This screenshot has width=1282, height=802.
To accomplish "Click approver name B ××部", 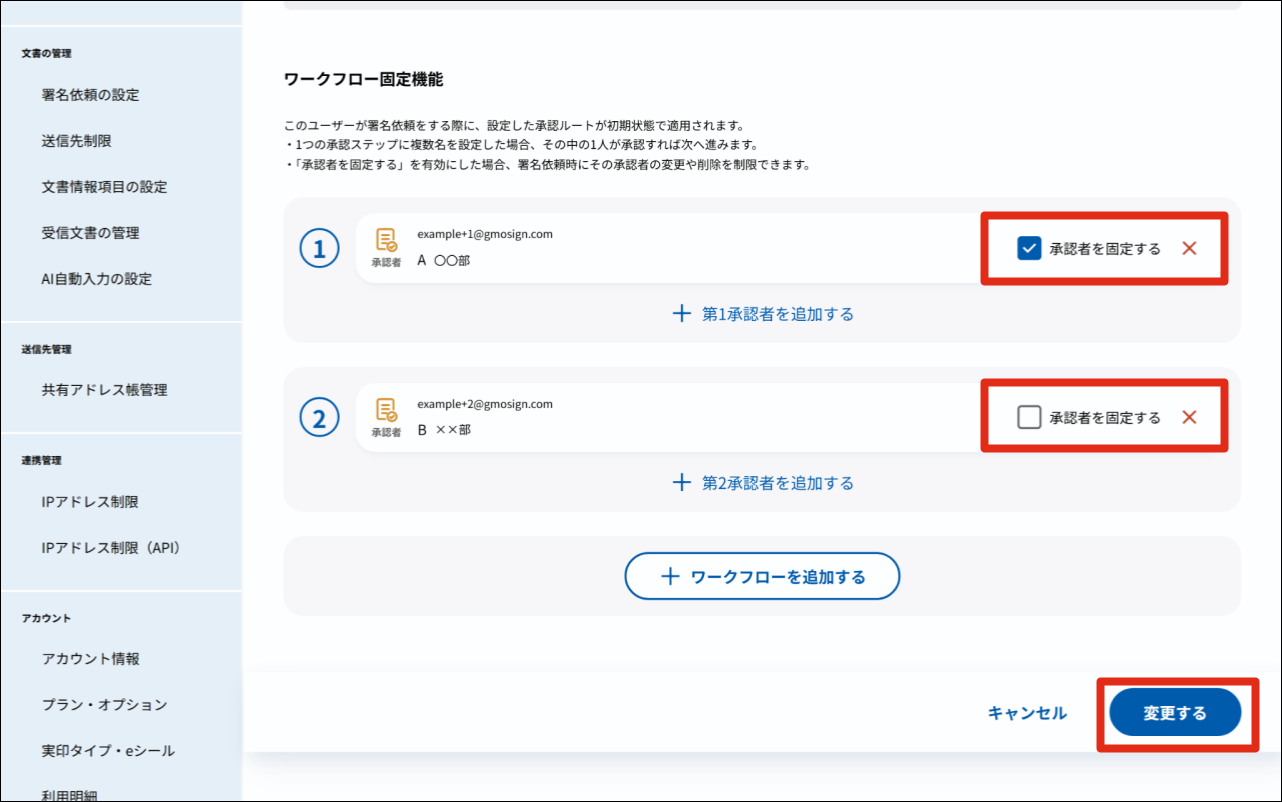I will [444, 429].
